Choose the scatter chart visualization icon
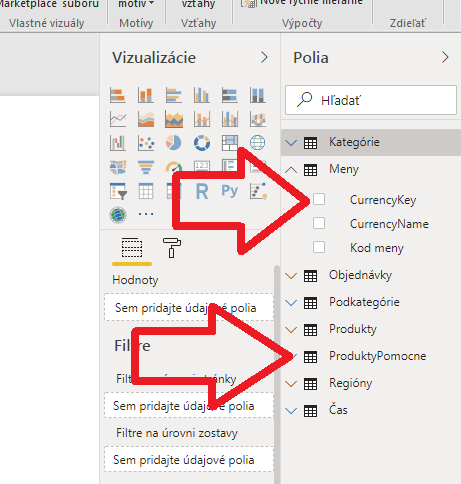The width and height of the screenshot is (461, 484). pos(146,143)
